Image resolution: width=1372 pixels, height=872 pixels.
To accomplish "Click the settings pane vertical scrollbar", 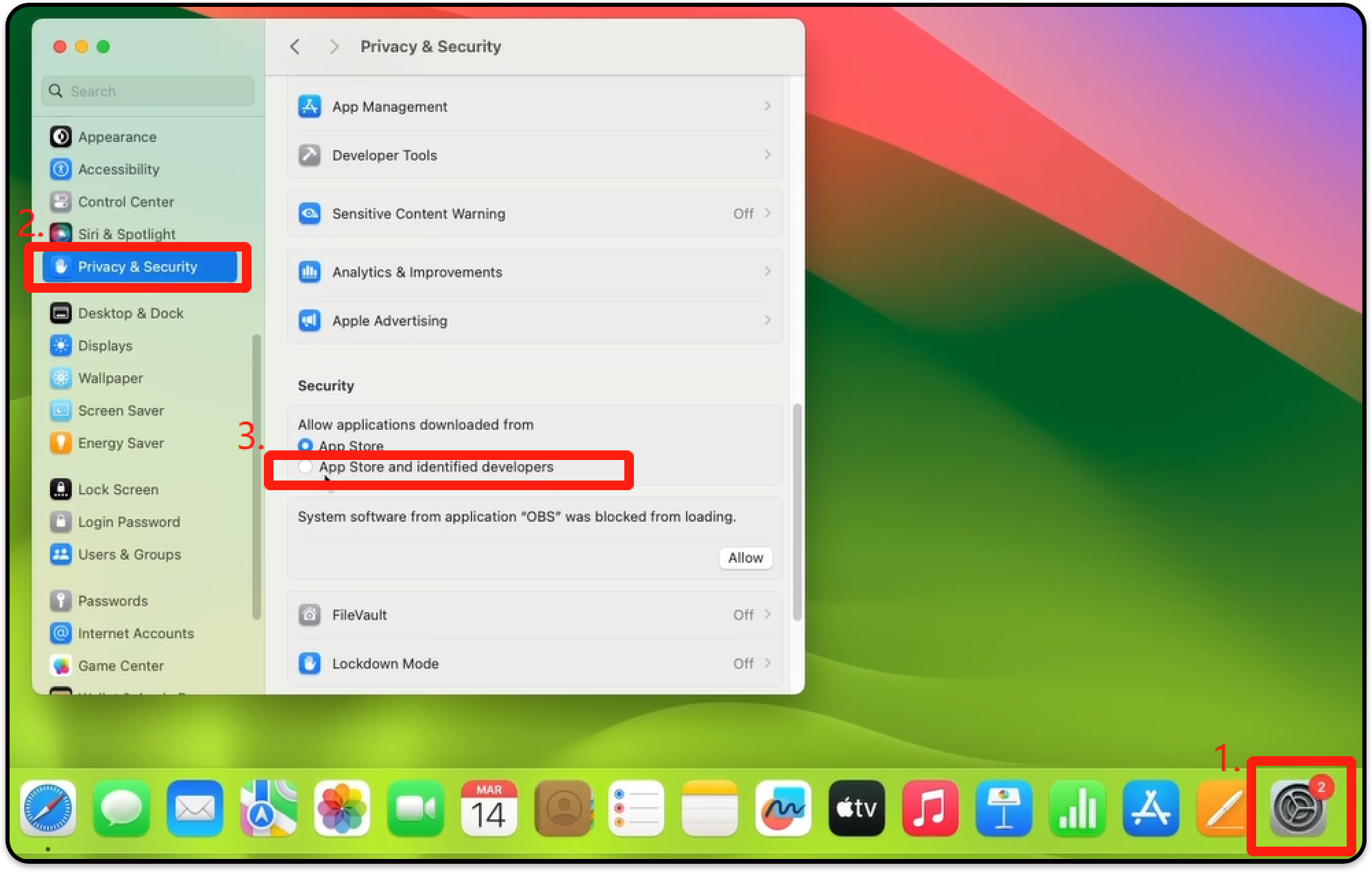I will pyautogui.click(x=797, y=511).
